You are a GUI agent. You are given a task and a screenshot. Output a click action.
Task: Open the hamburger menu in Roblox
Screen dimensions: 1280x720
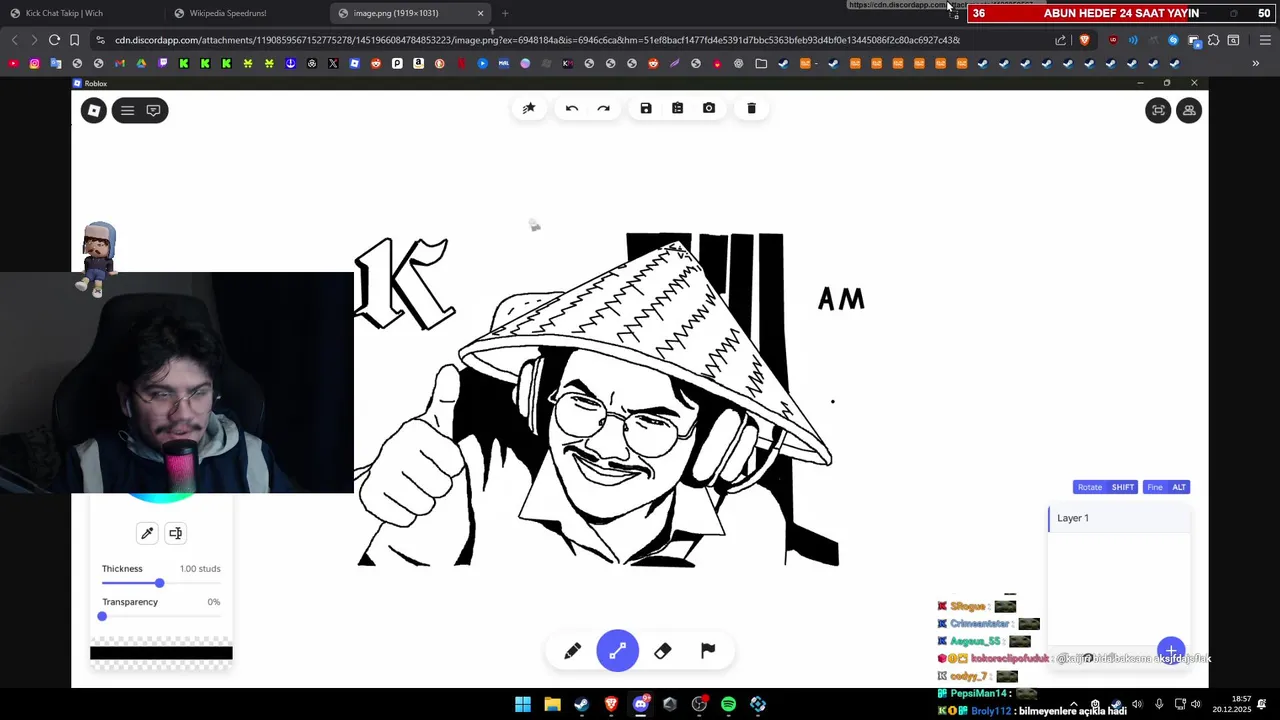pos(127,110)
